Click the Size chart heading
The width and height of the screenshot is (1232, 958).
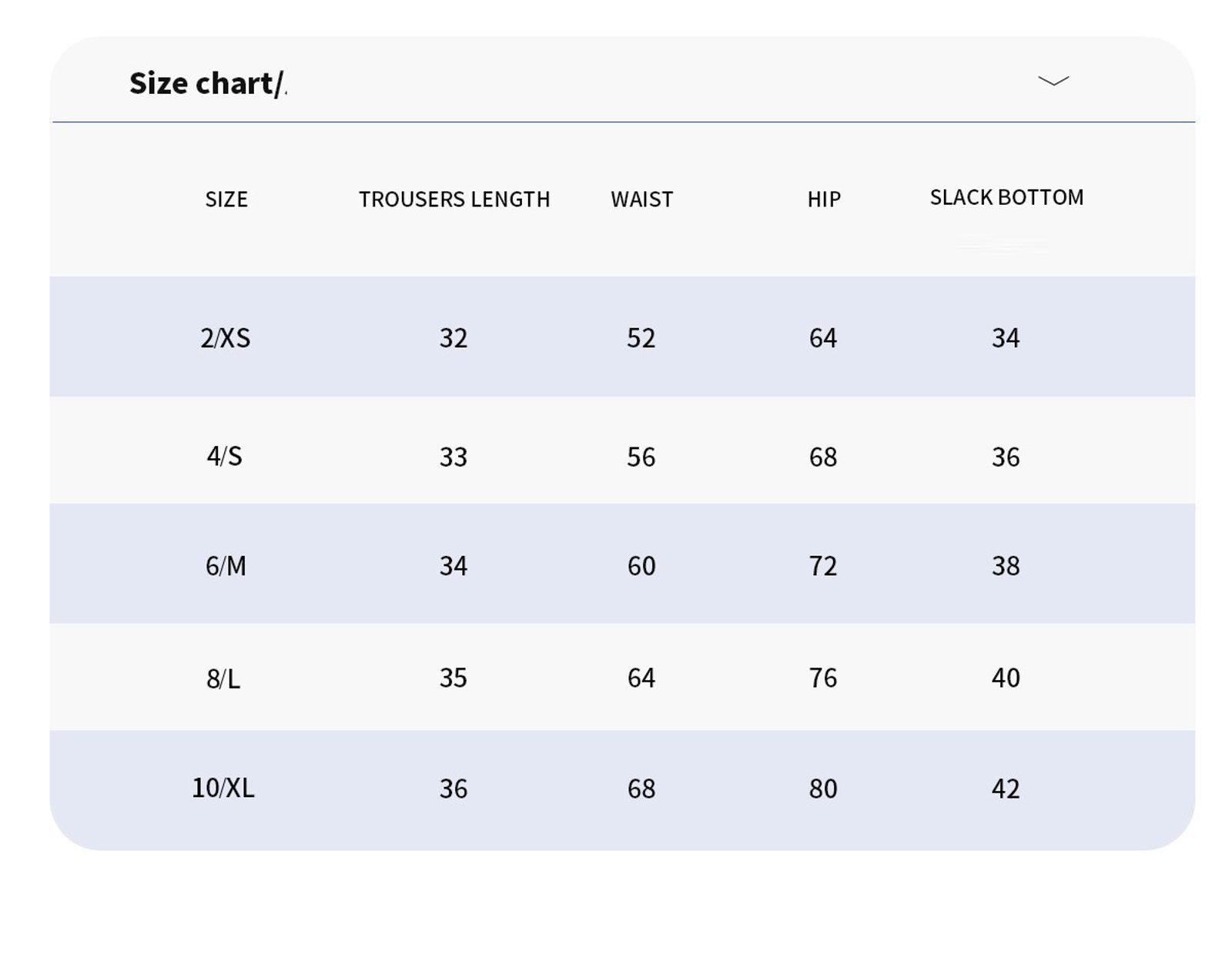coord(207,83)
